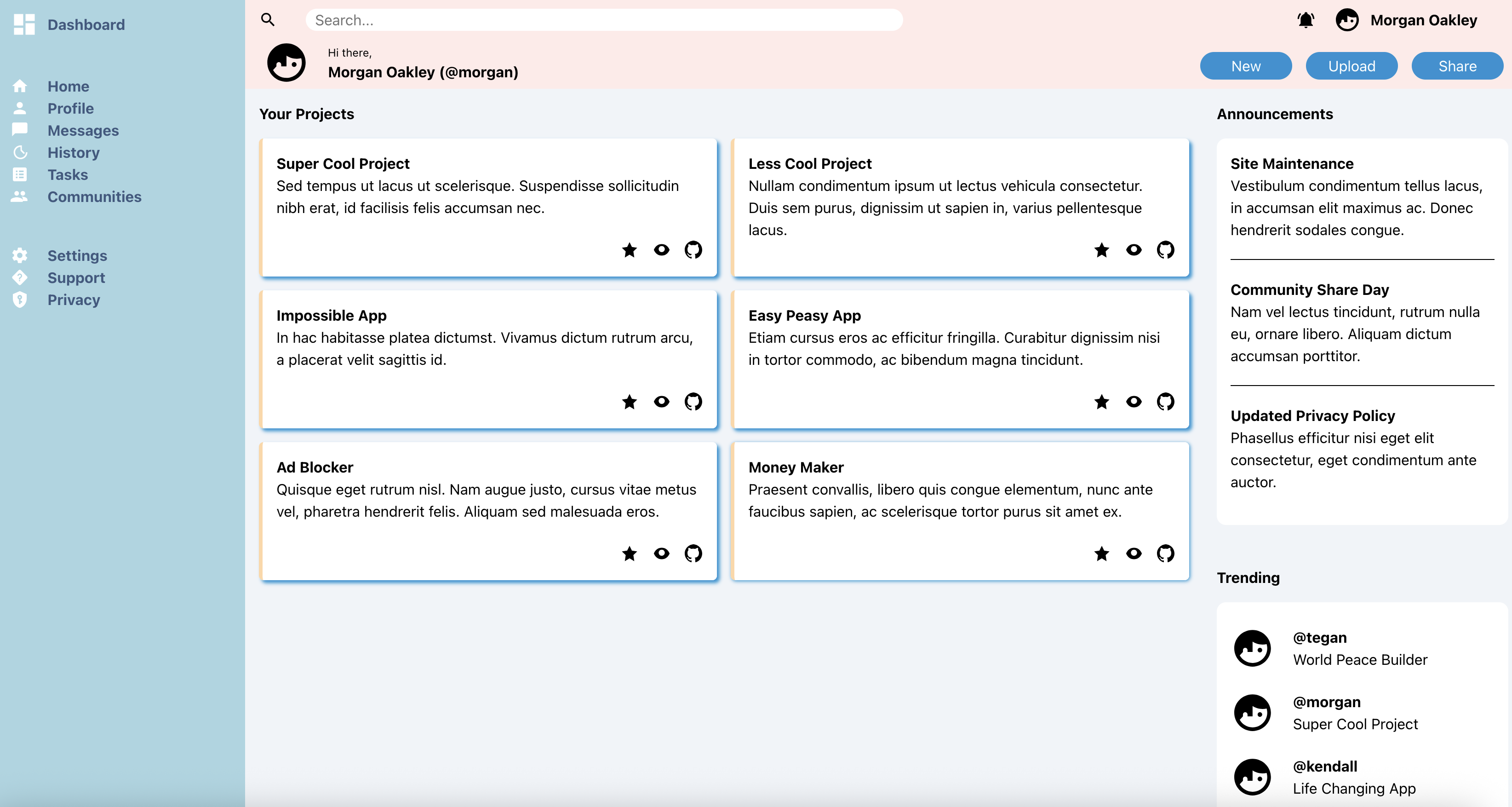Toggle watch eye on Easy Peasy App
1512x807 pixels.
(x=1134, y=402)
